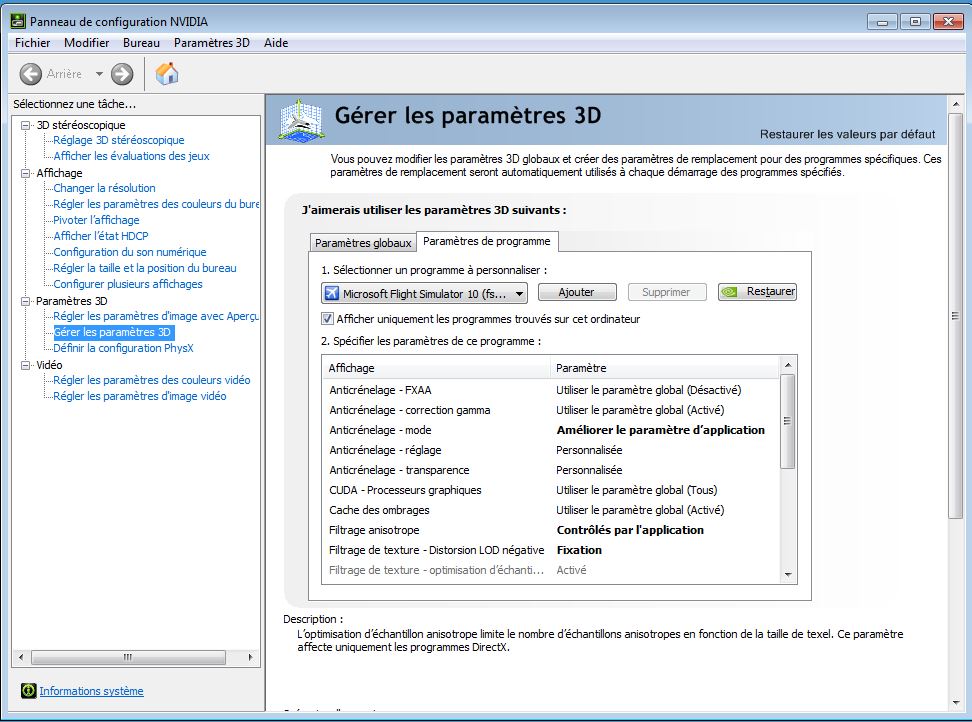
Task: Click the NVIDIA app icon in title bar
Action: [x=18, y=21]
